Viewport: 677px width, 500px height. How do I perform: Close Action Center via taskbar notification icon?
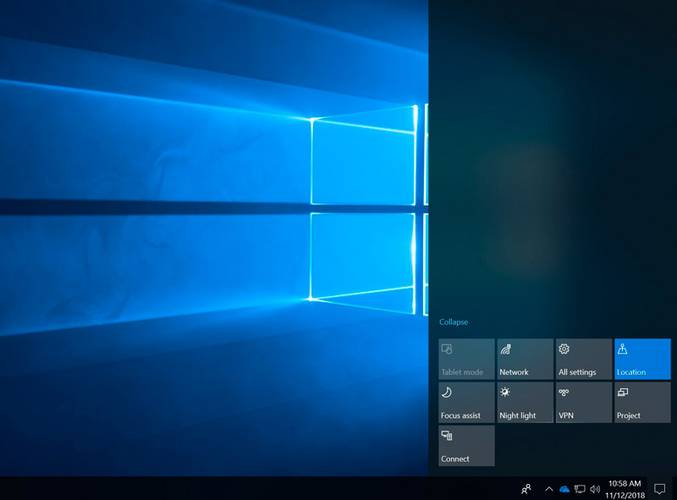[x=659, y=489]
